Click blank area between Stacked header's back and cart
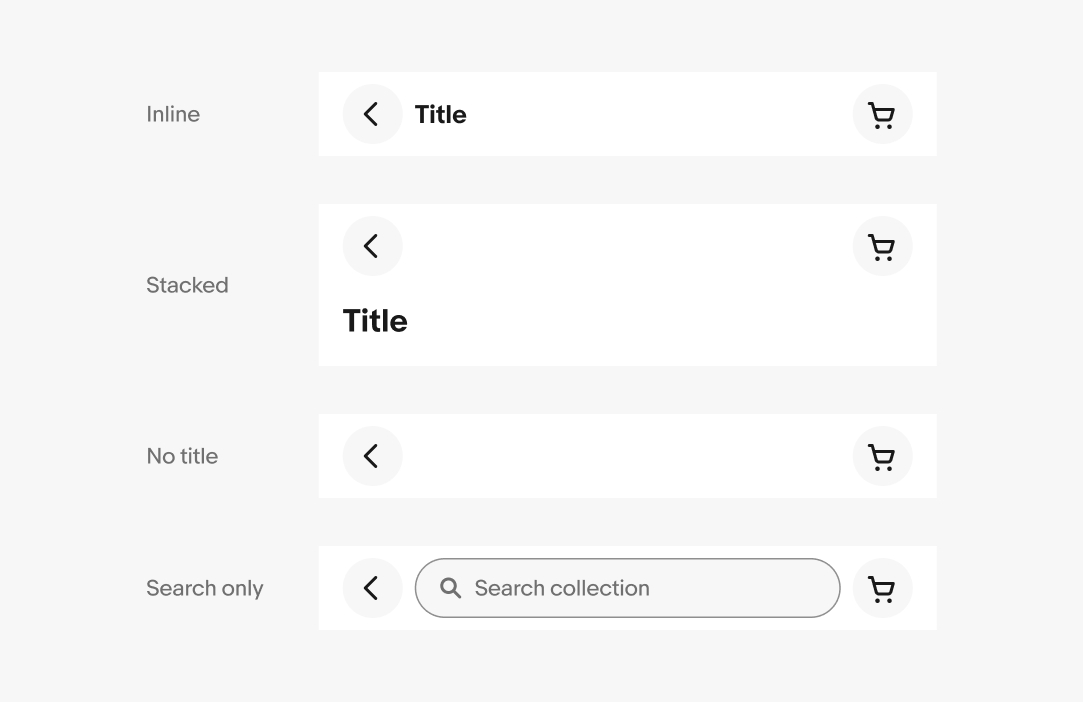The image size is (1083, 702). click(627, 246)
